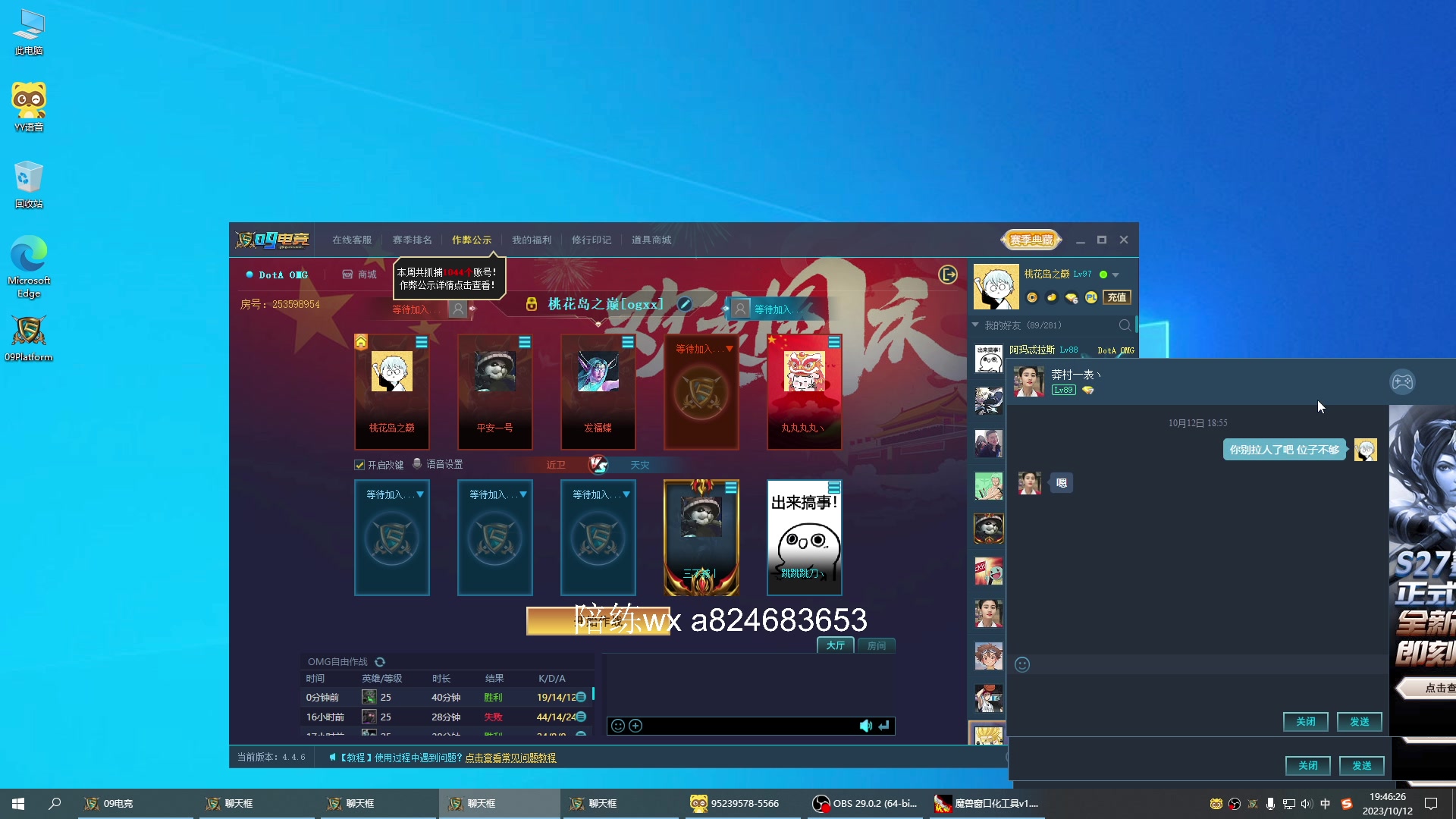Expand second blue 等待加入 slot dropdown
1456x819 pixels.
[523, 494]
